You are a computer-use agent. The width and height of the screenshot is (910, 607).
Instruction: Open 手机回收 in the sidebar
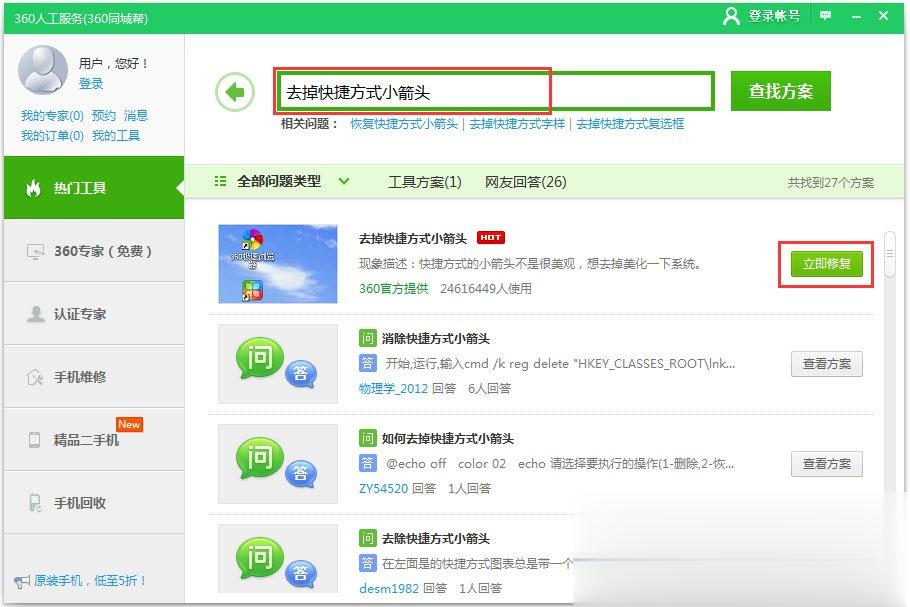pyautogui.click(x=94, y=503)
